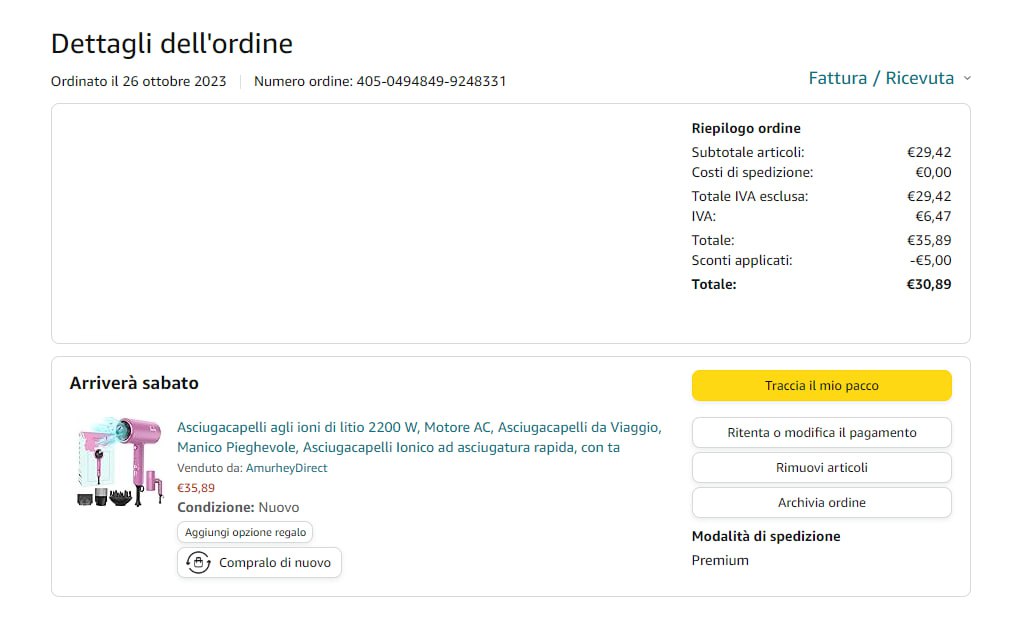Click the order date 26 ottobre 2023
1026x618 pixels.
pyautogui.click(x=174, y=81)
